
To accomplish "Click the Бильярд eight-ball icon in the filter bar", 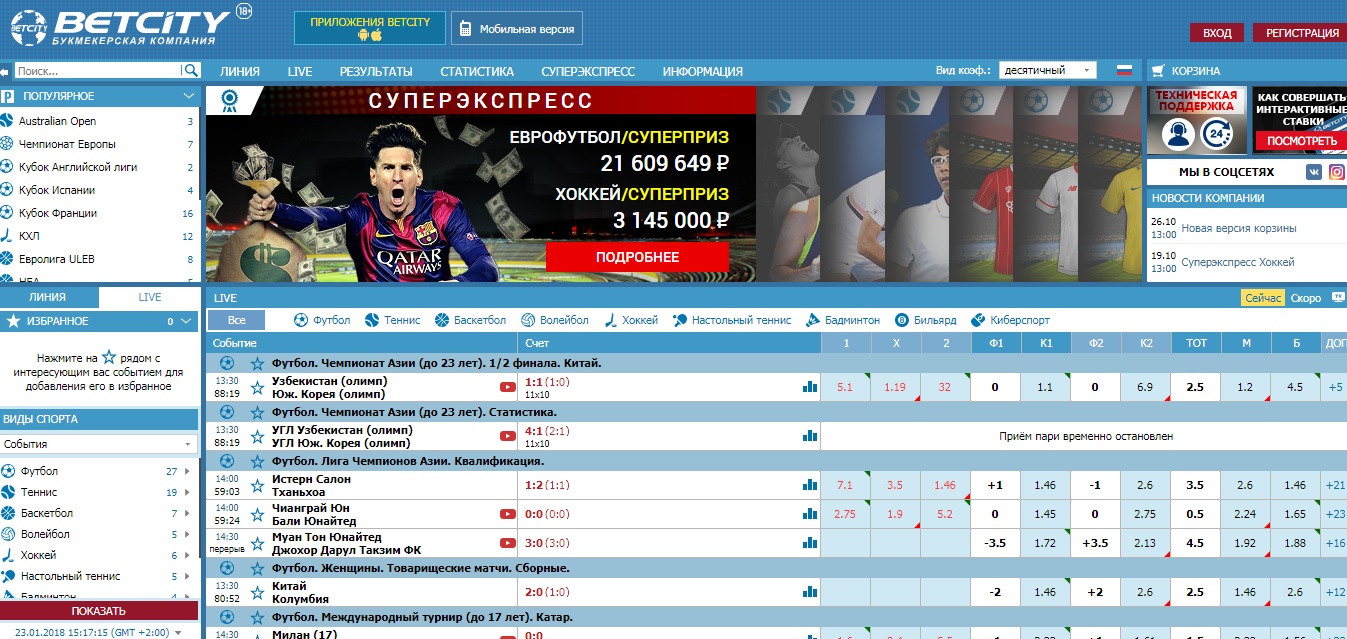I will [902, 320].
